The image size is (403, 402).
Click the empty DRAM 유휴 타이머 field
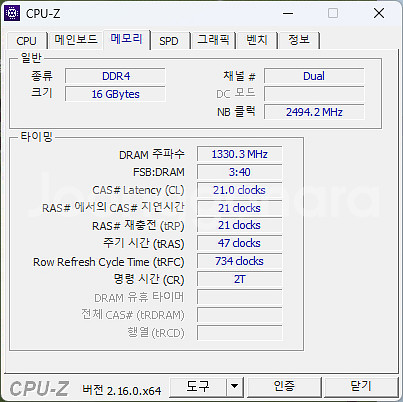239,297
